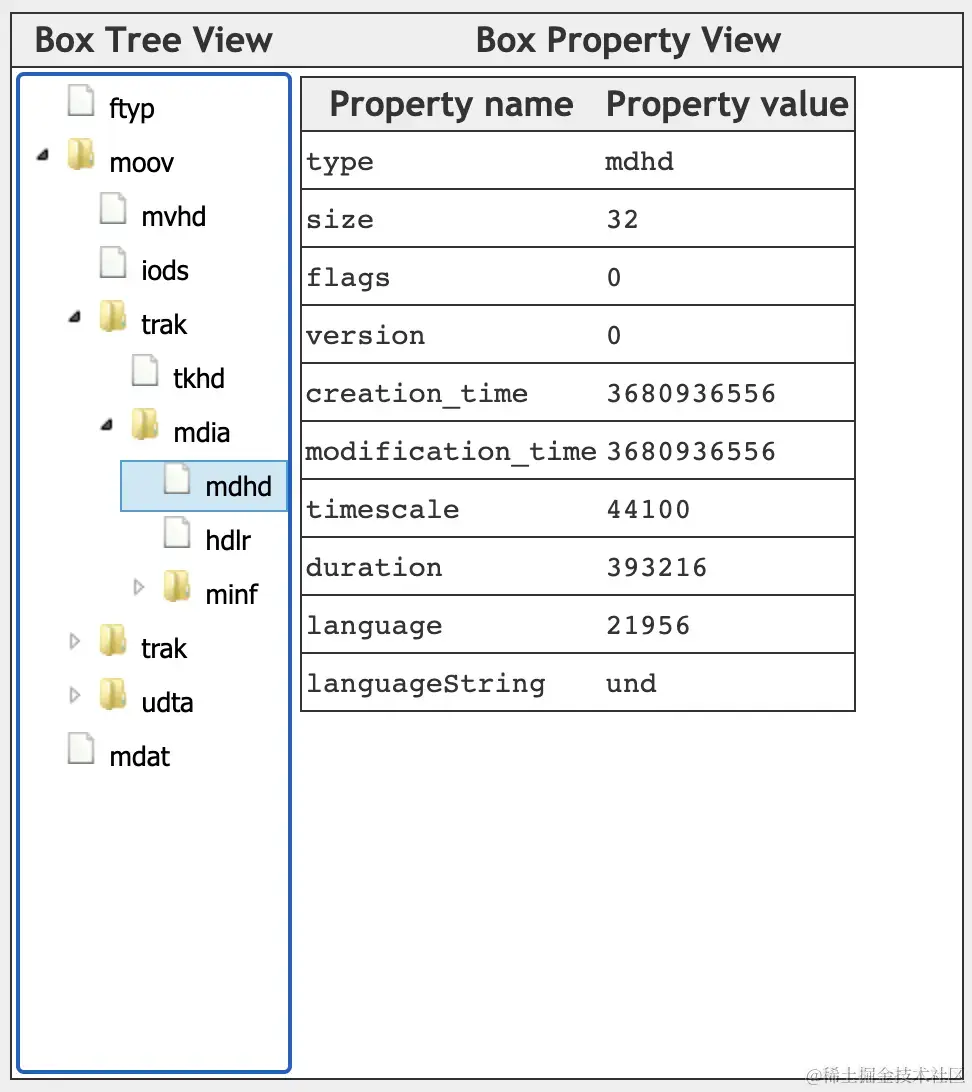Click the mvhd file icon
The height and width of the screenshot is (1092, 972).
(x=113, y=208)
